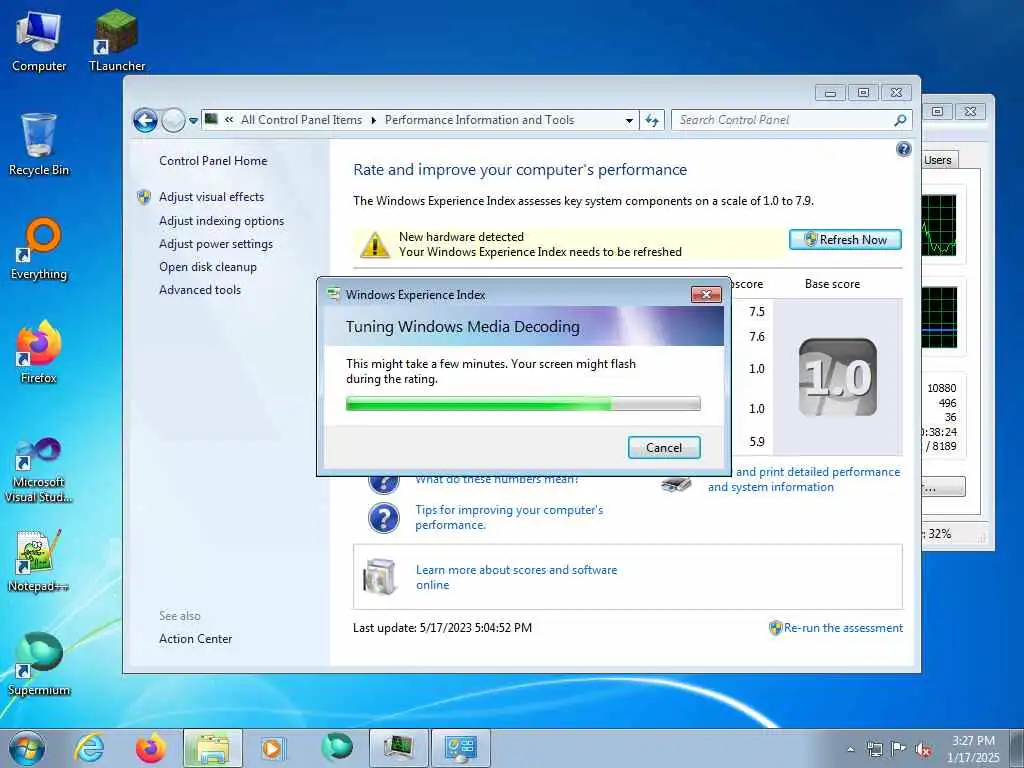The height and width of the screenshot is (768, 1024).
Task: Open Adjust indexing options
Action: click(221, 221)
